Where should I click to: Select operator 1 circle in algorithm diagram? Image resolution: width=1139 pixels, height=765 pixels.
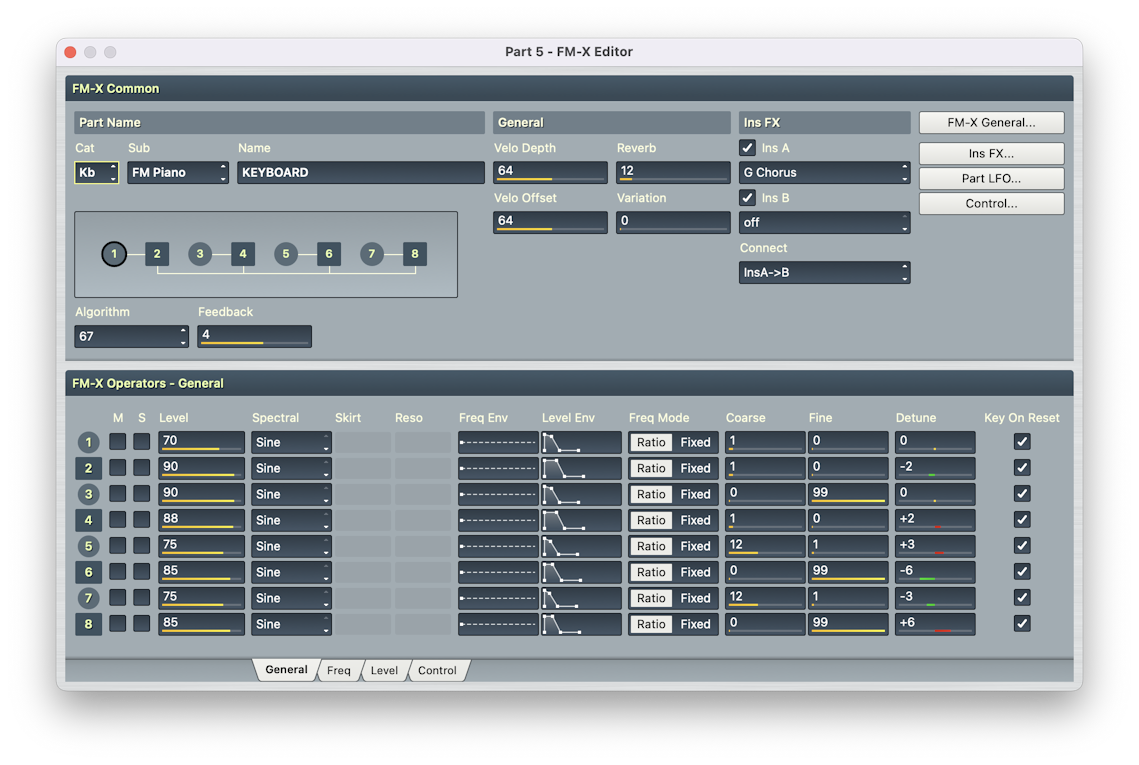(114, 254)
